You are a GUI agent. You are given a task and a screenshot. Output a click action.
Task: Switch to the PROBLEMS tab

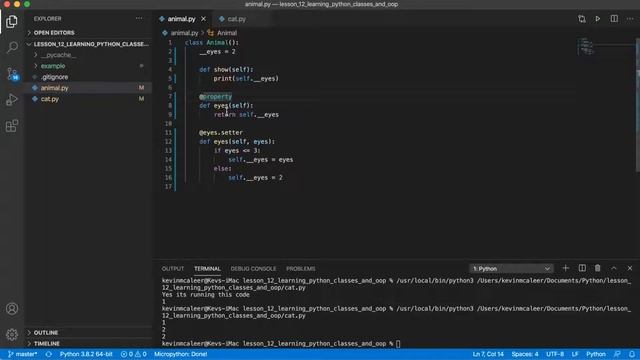[x=300, y=269]
